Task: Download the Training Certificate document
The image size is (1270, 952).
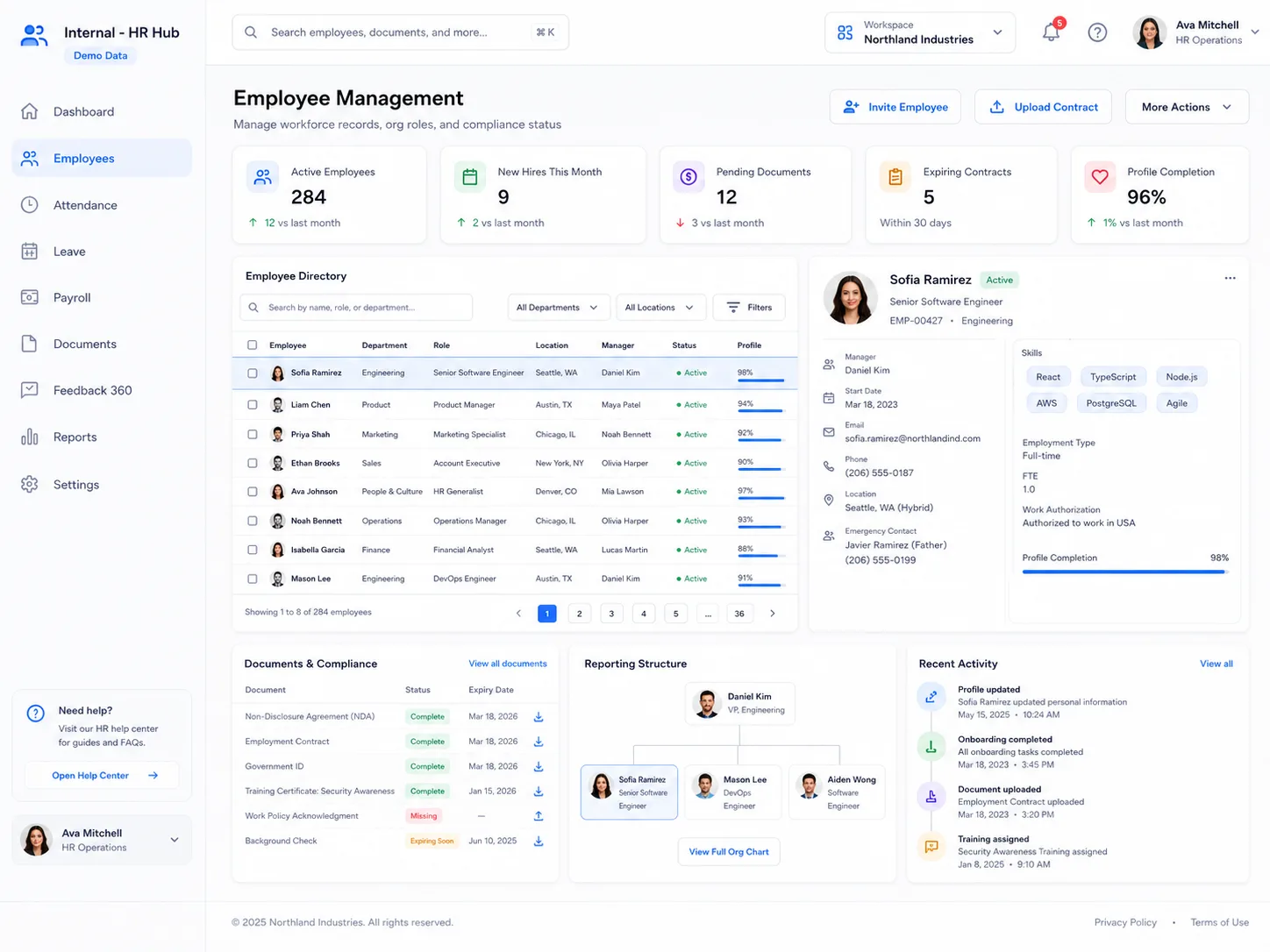Action: 539,792
